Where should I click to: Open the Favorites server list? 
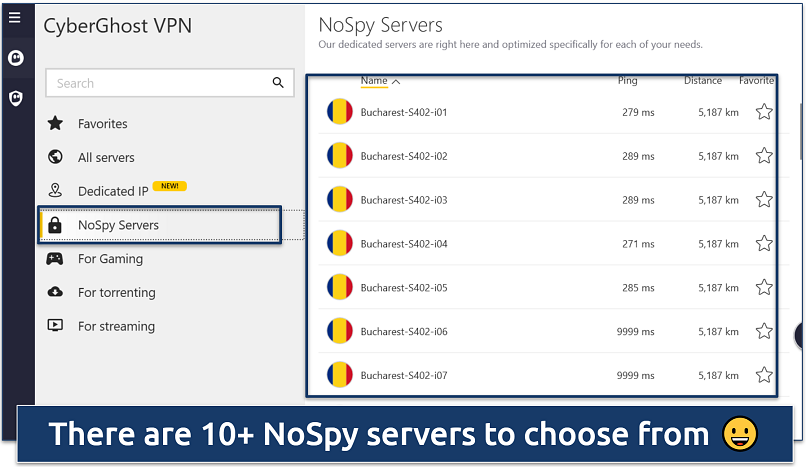[102, 124]
